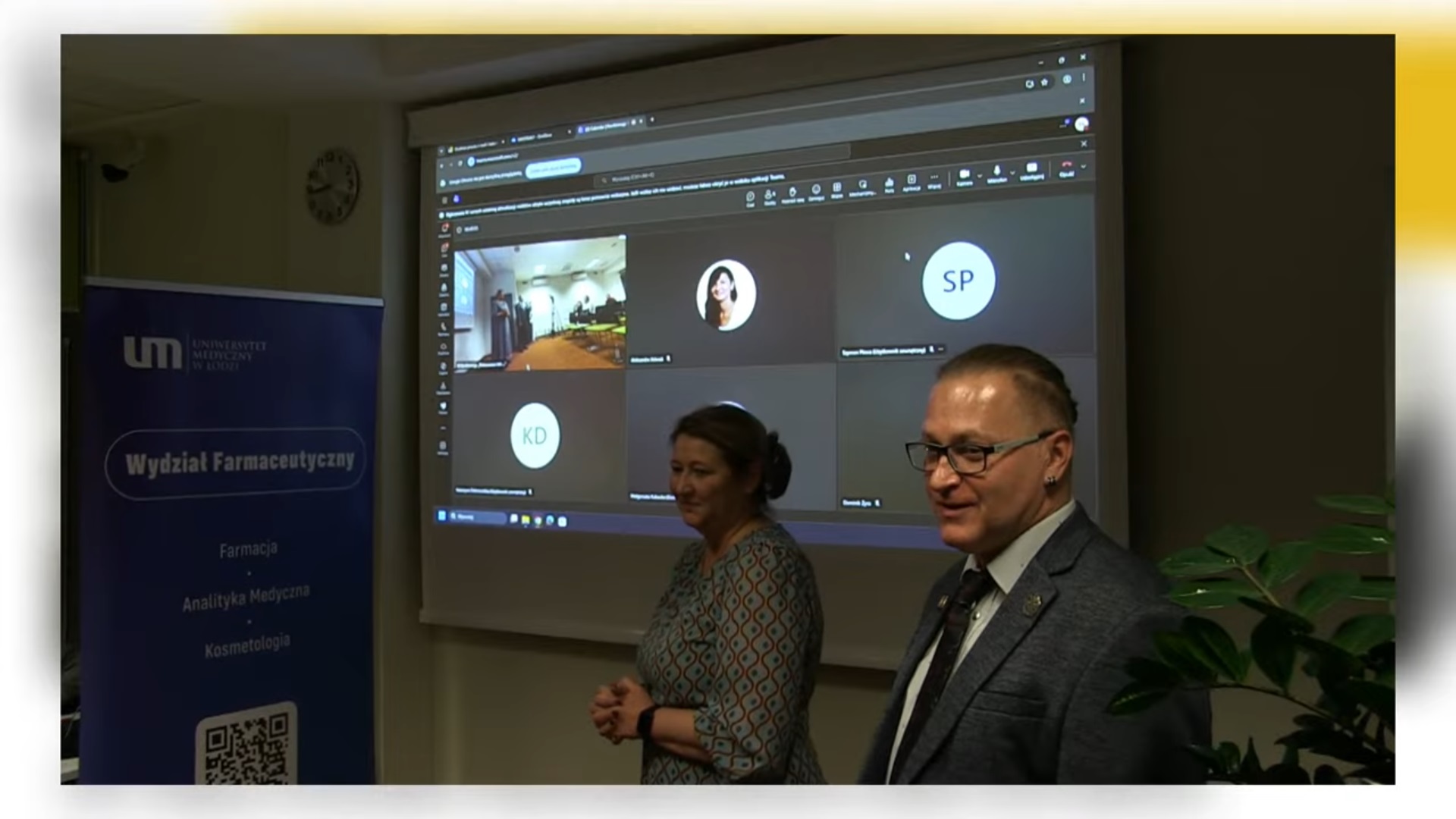1456x819 pixels.
Task: Expand the camera options arrow
Action: pyautogui.click(x=979, y=176)
